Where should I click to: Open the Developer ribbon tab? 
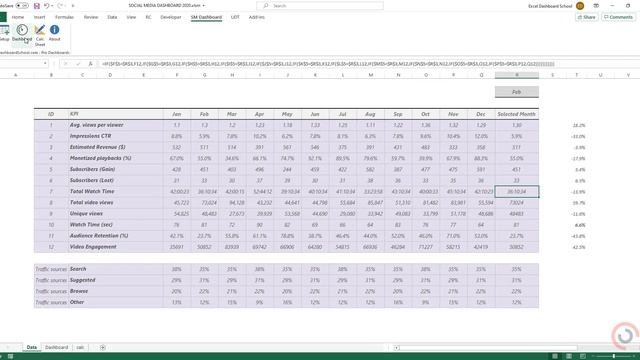pos(171,17)
